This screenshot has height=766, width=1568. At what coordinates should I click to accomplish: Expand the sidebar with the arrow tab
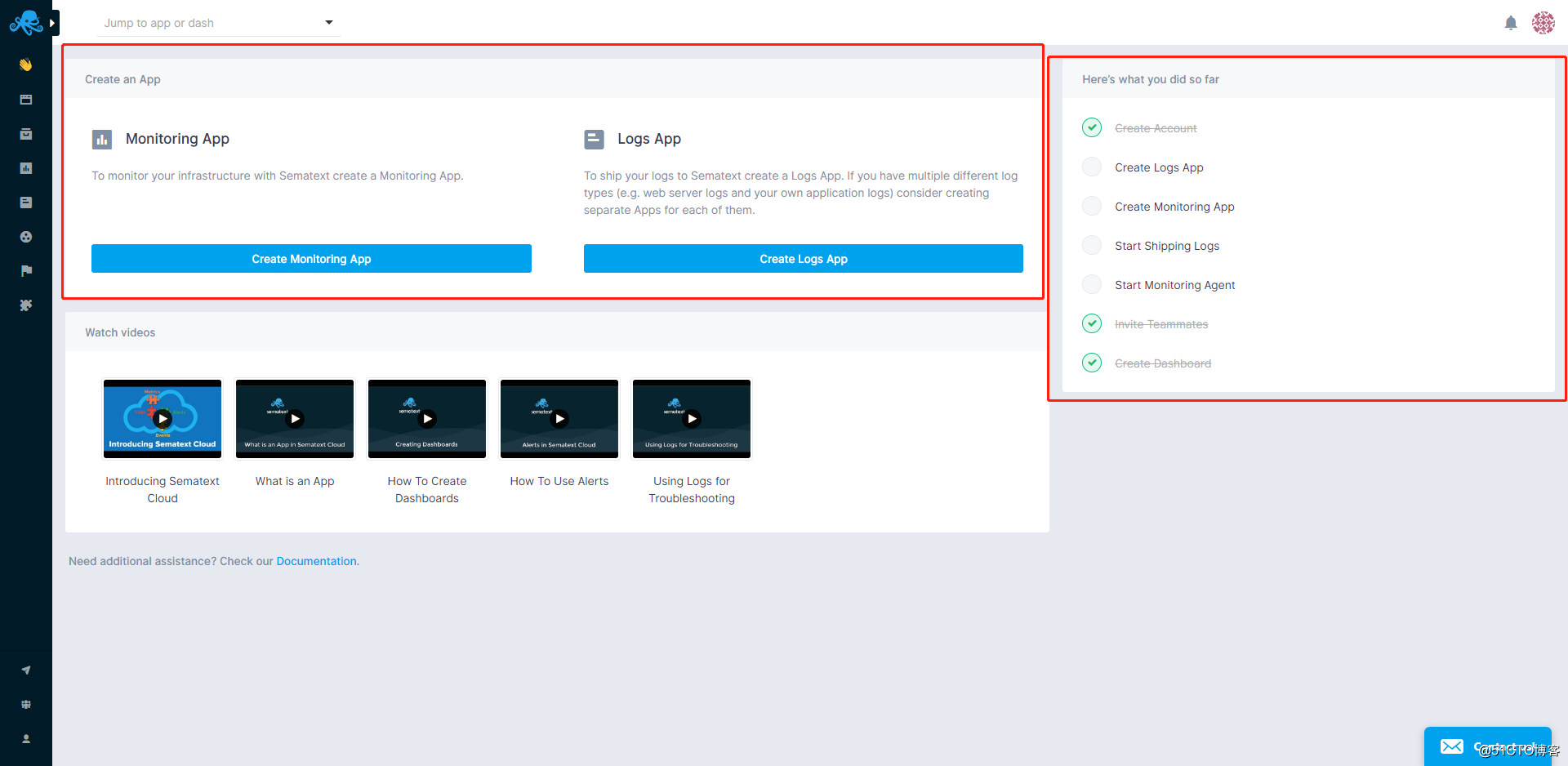52,23
